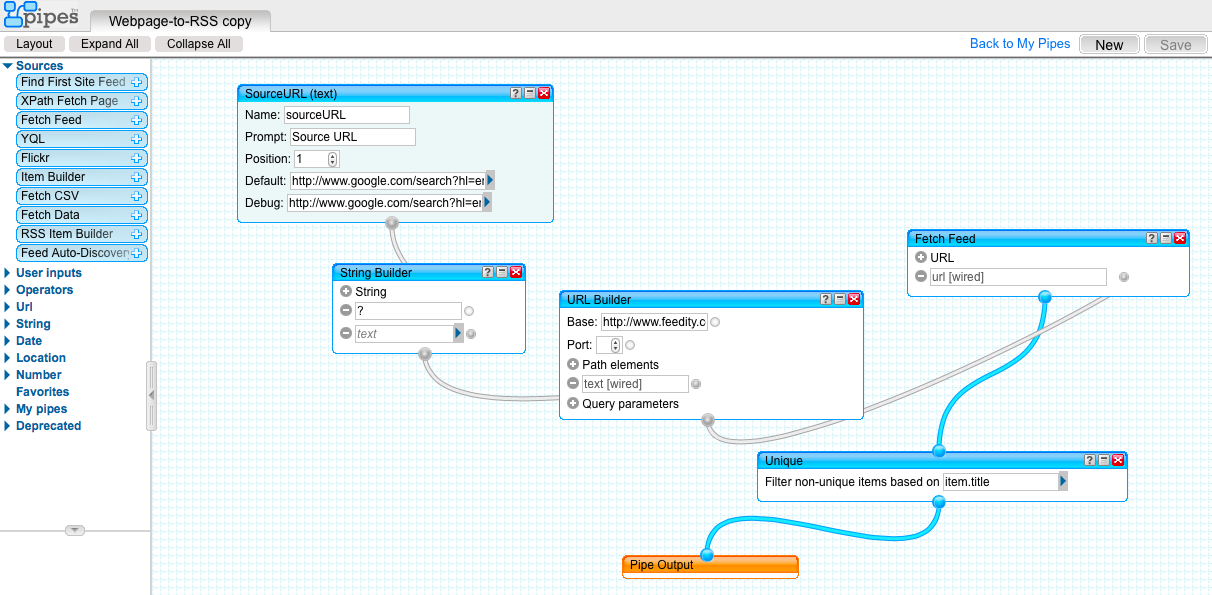The width and height of the screenshot is (1212, 595).
Task: Open help for URL Builder module
Action: (x=826, y=299)
